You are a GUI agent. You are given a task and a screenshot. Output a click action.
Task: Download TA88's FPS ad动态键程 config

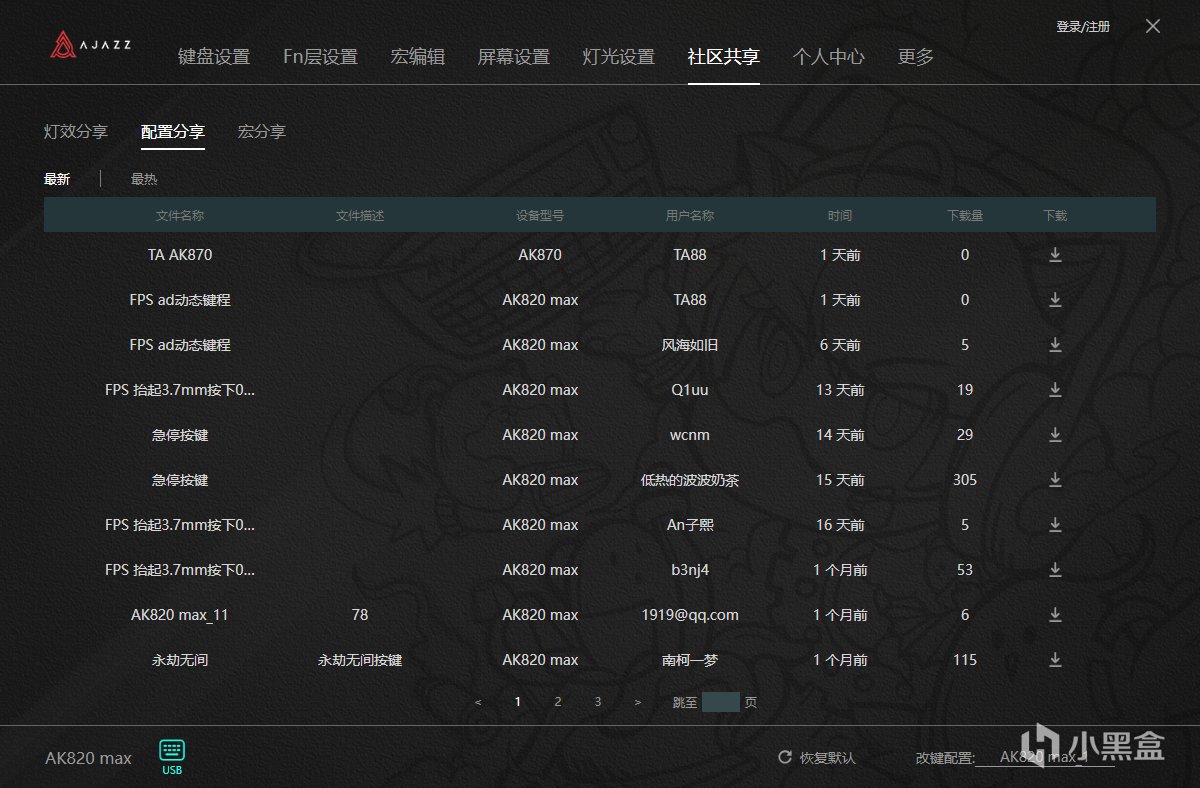(1055, 300)
